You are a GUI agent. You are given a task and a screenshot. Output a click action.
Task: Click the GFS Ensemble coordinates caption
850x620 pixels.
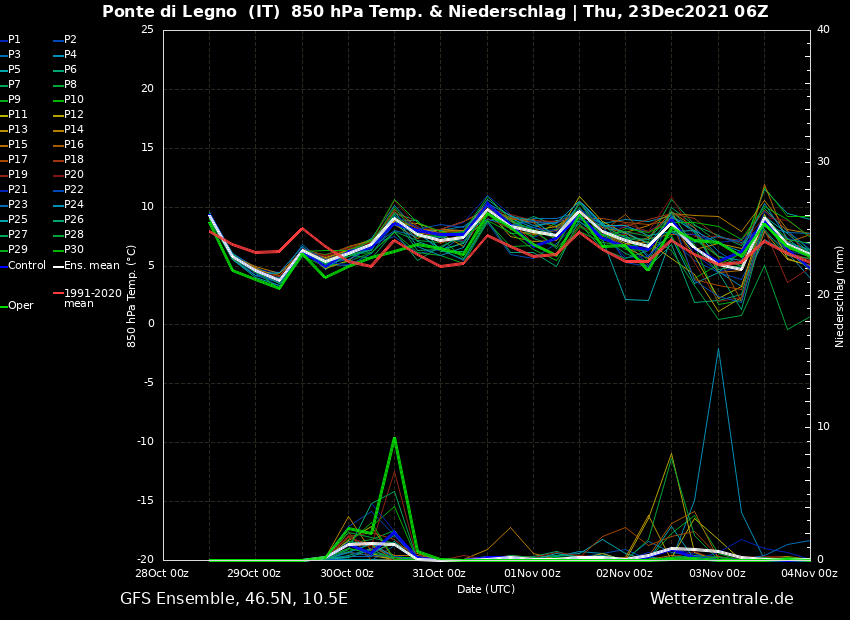click(234, 599)
